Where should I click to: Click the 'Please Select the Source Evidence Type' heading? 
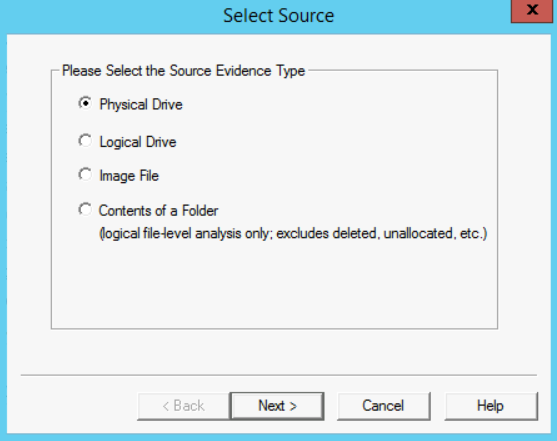[183, 71]
